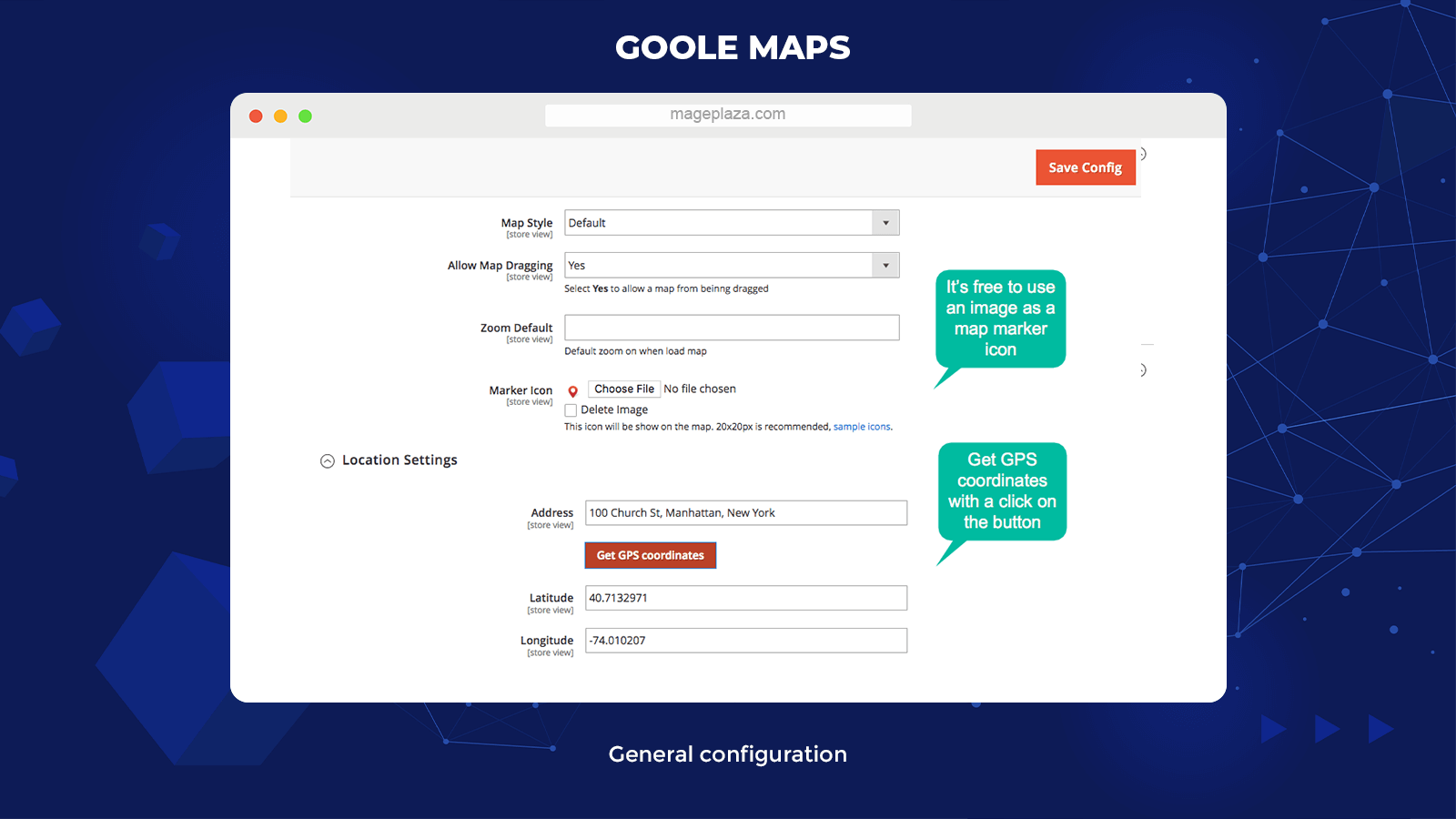Click the map marker icon callout bubble
Viewport: 1456px width, 819px height.
(x=1000, y=318)
